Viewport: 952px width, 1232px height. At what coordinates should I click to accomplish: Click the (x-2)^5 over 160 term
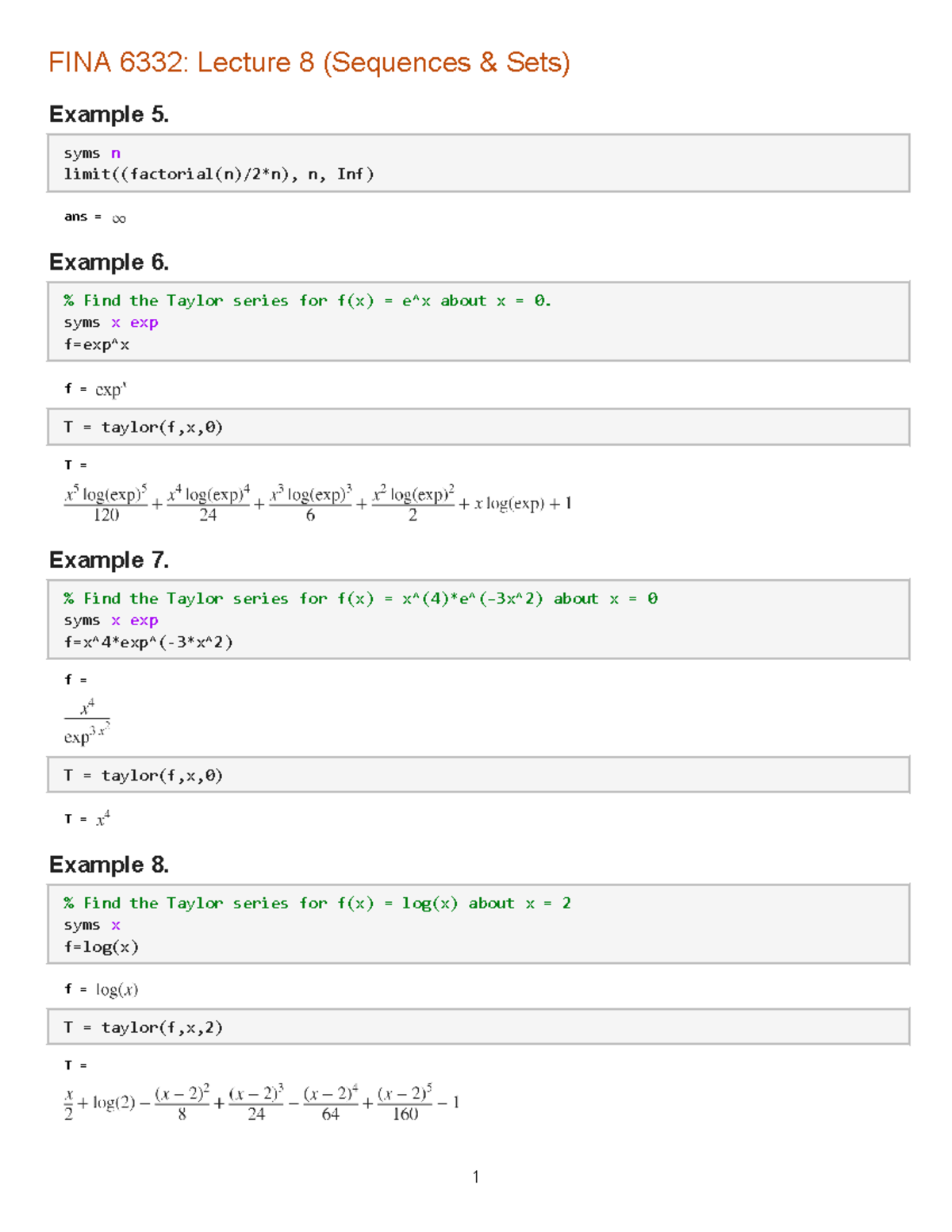click(405, 1103)
